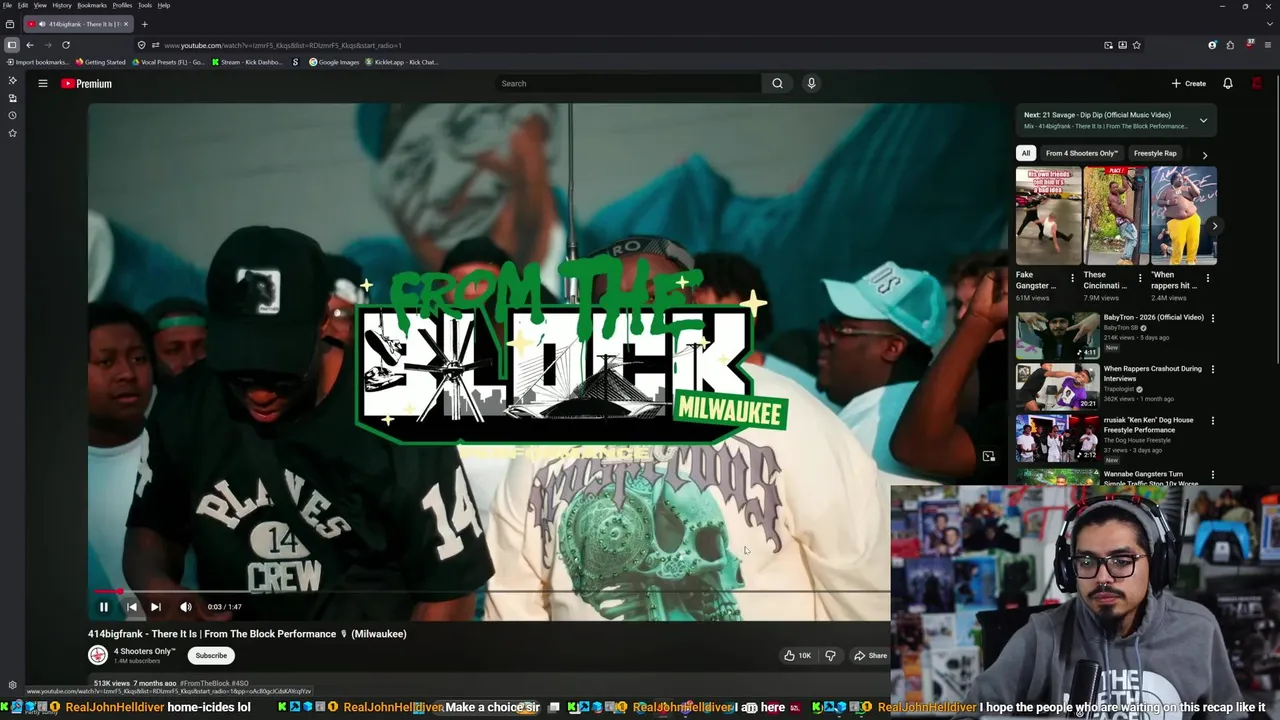Open options for Dog House Freestyle video
1280x720 pixels.
point(1213,422)
